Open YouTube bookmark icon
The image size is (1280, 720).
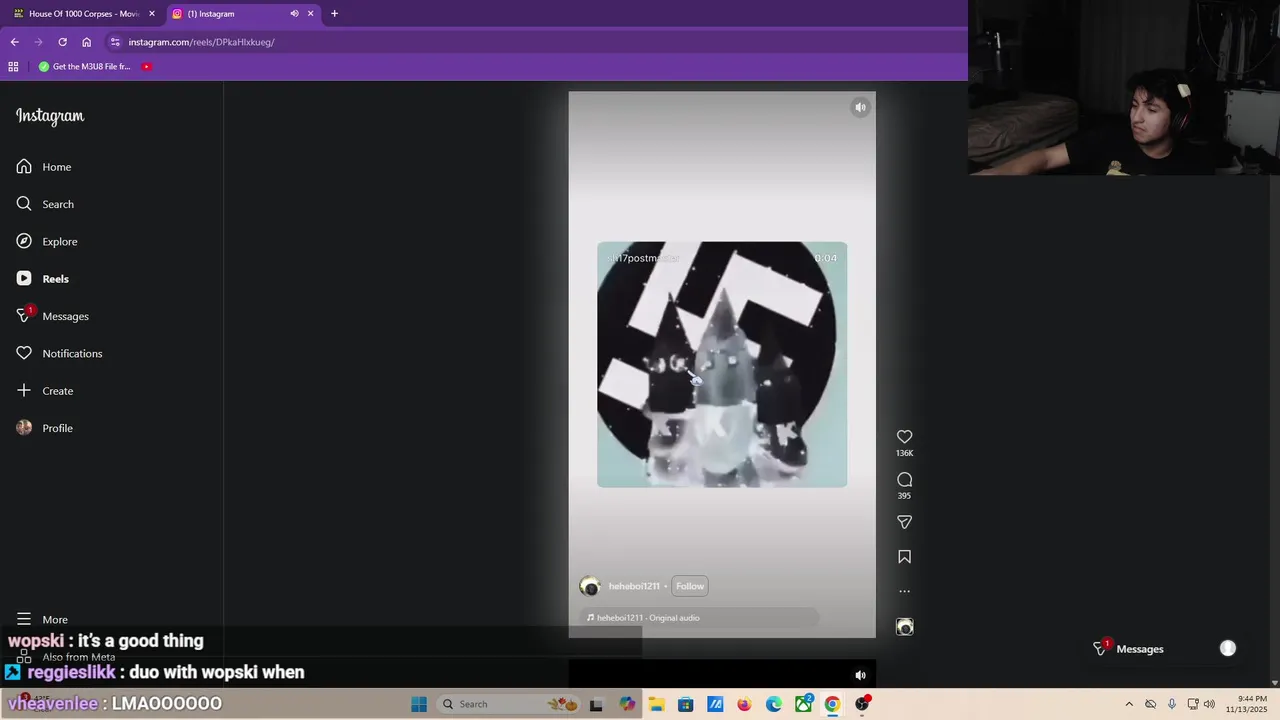(x=147, y=67)
